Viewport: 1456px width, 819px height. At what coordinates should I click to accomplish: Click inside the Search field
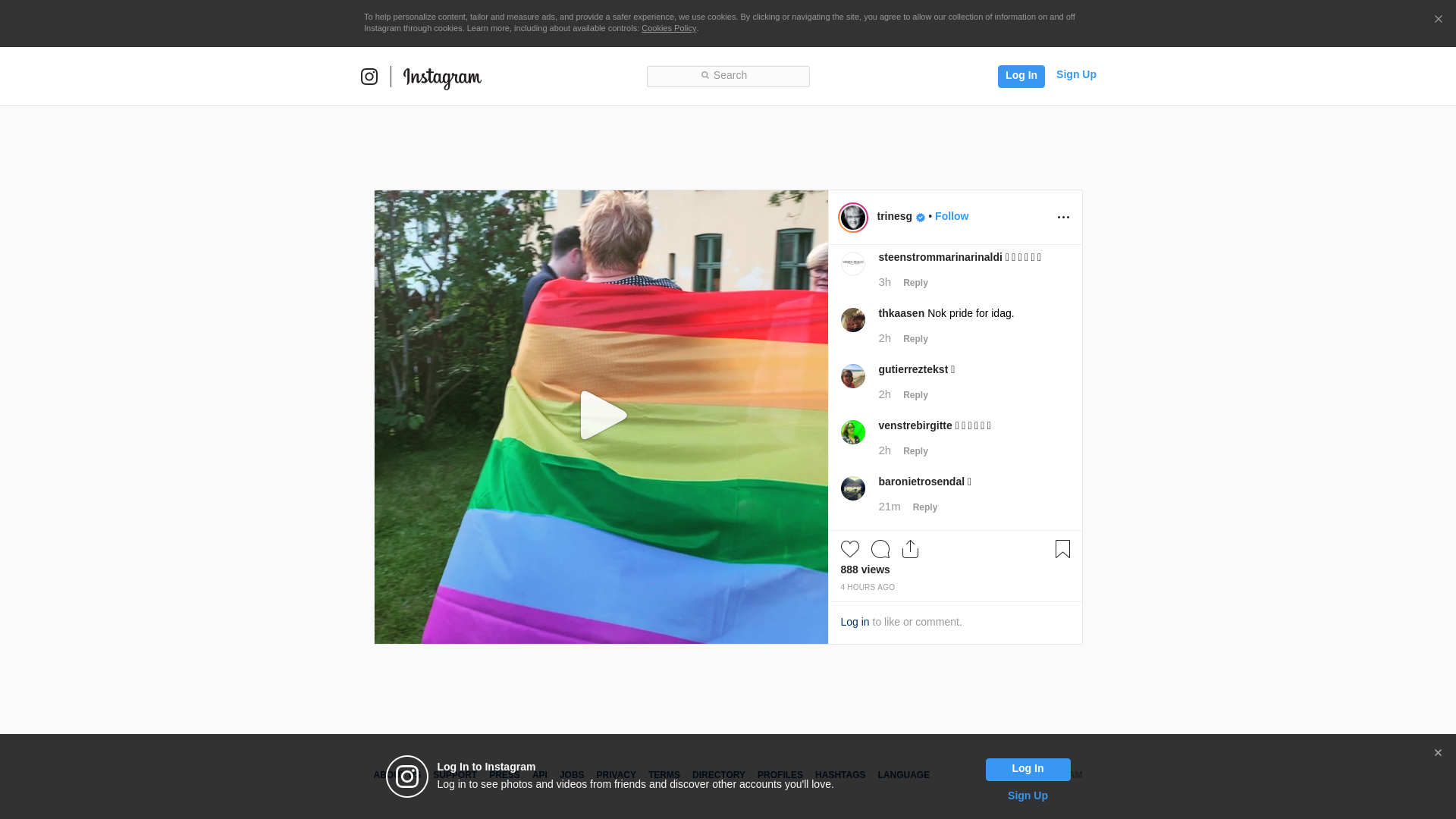click(x=728, y=76)
